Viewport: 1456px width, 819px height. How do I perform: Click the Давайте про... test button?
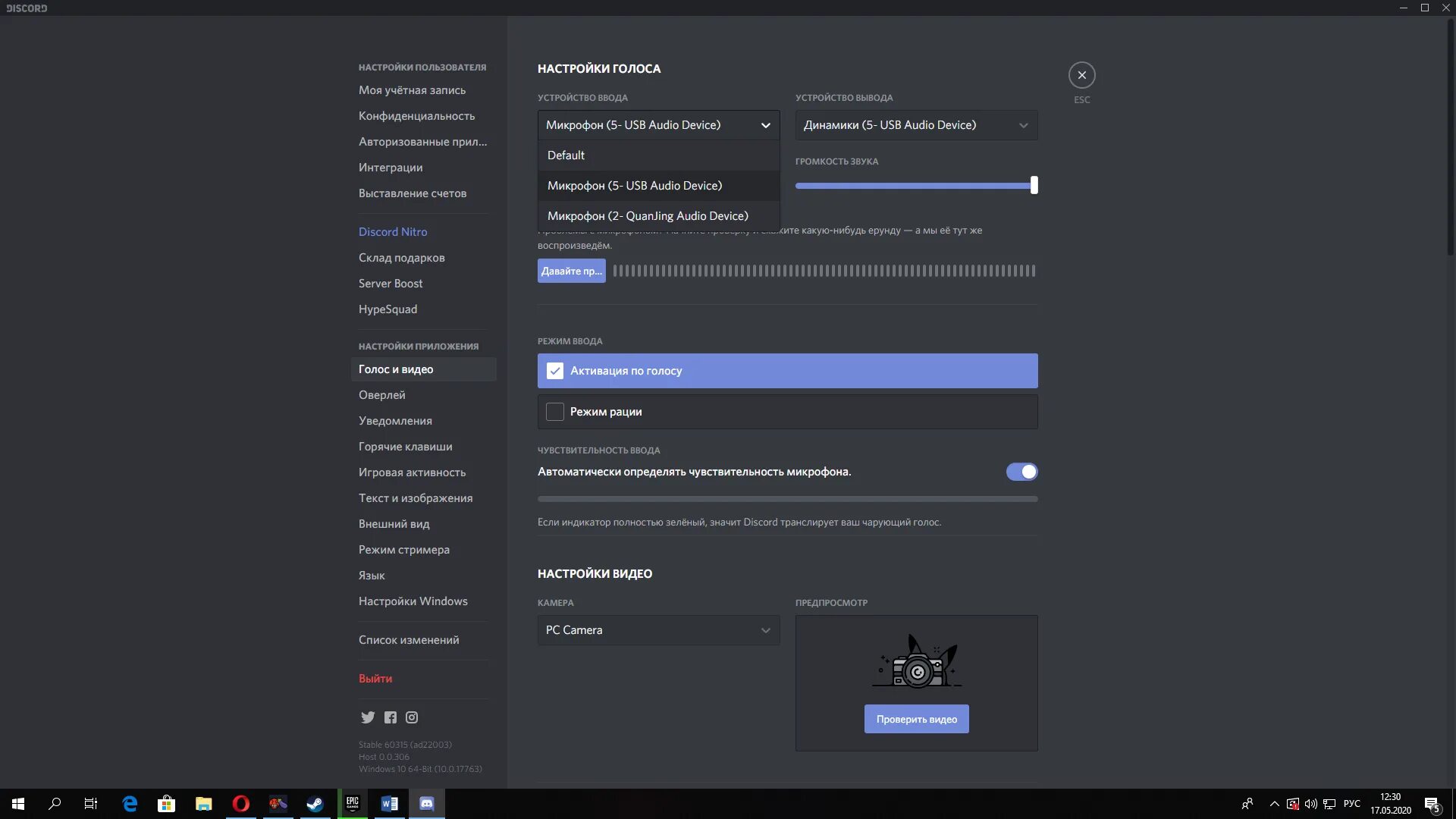click(571, 270)
